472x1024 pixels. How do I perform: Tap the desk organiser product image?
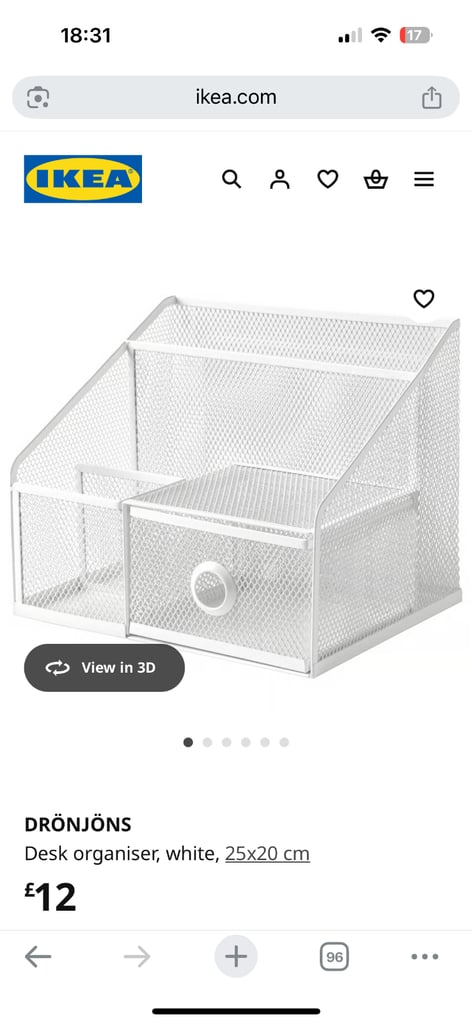236,487
